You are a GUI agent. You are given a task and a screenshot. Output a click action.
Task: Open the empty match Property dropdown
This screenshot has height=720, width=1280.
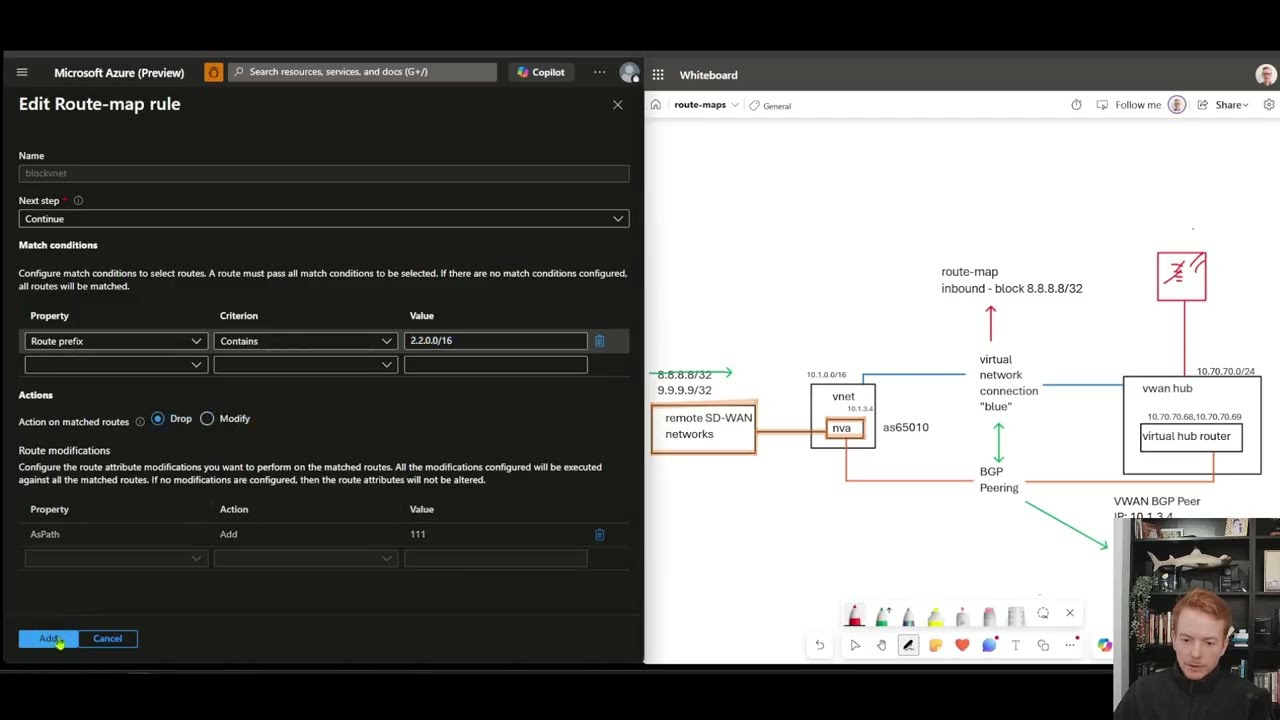[115, 365]
